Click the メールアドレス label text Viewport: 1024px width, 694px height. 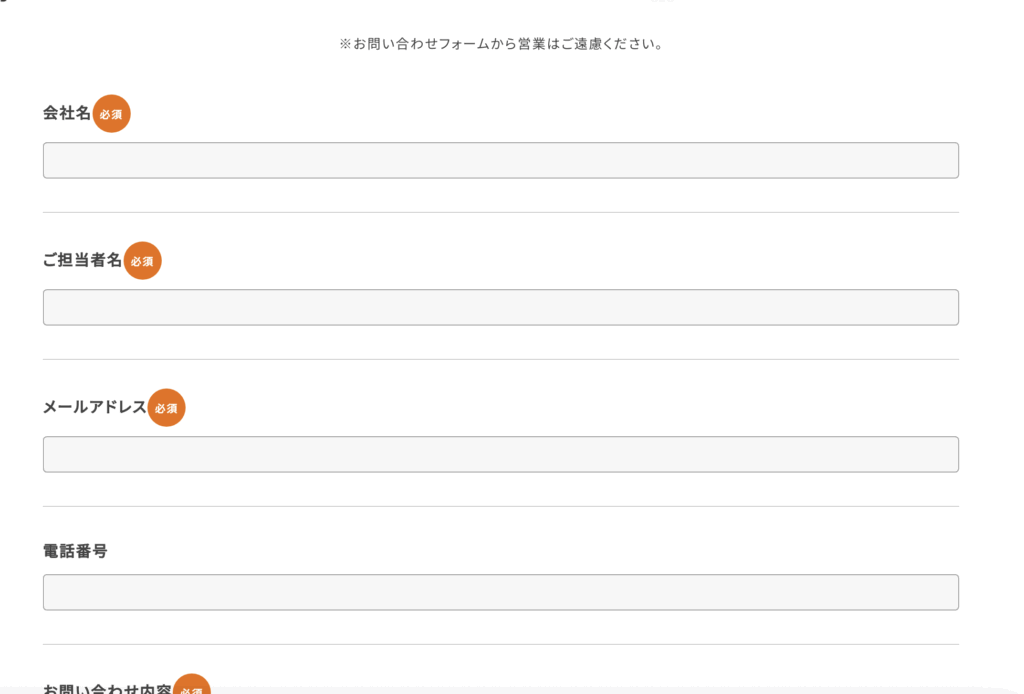94,408
